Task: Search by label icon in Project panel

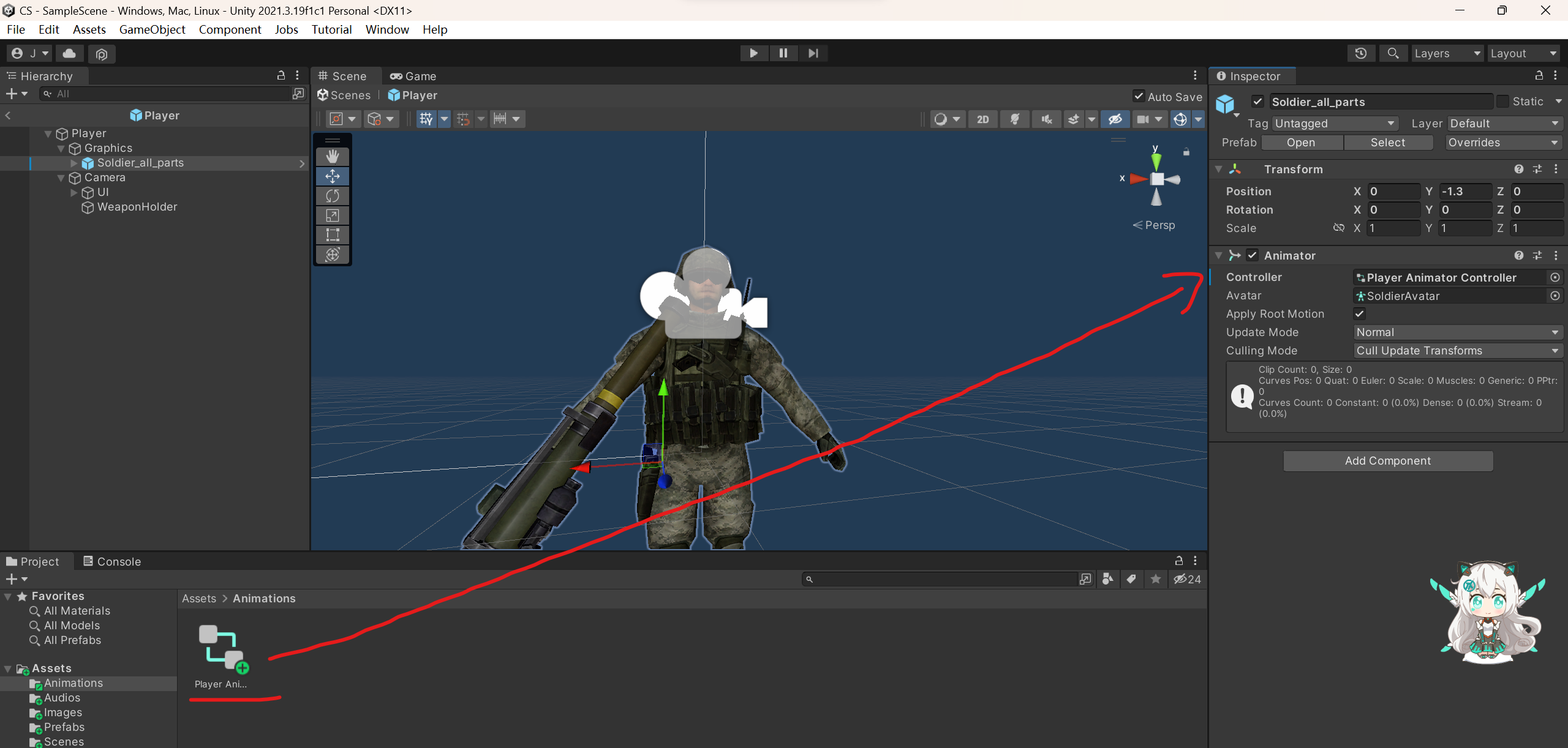Action: pyautogui.click(x=1131, y=579)
